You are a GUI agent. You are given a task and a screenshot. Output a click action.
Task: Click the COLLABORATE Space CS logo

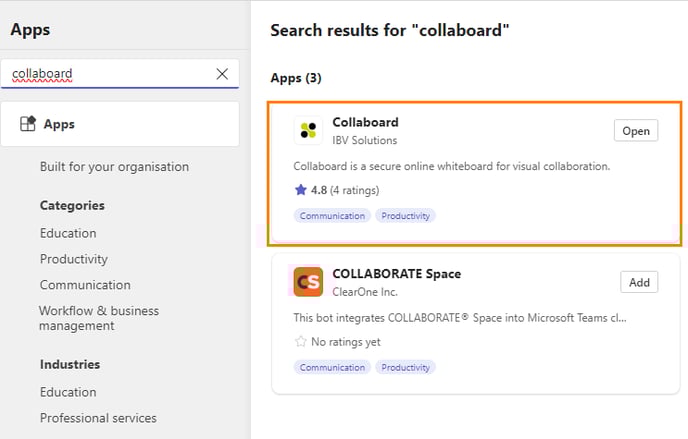pos(308,282)
